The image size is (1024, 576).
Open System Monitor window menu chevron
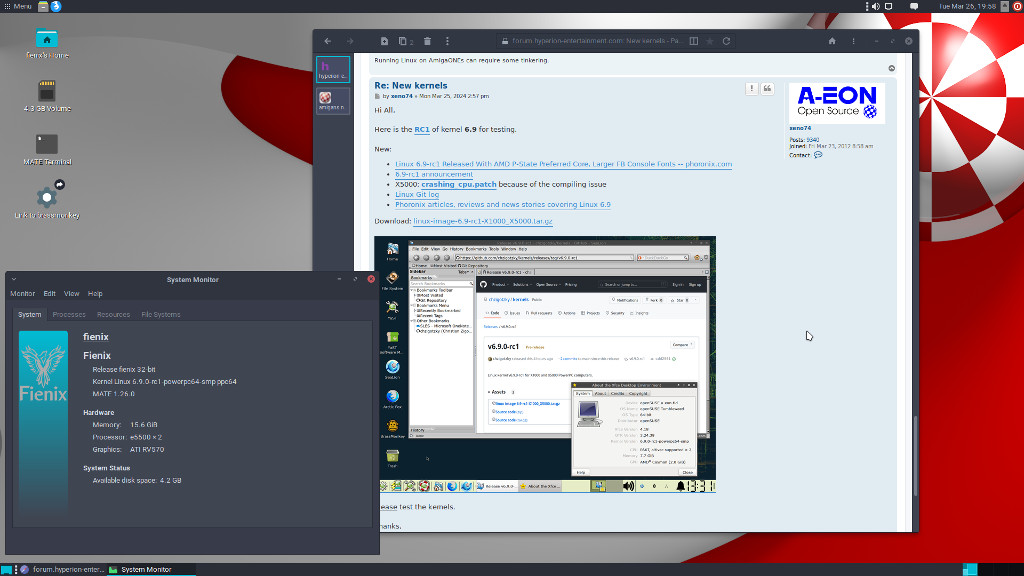pos(14,280)
